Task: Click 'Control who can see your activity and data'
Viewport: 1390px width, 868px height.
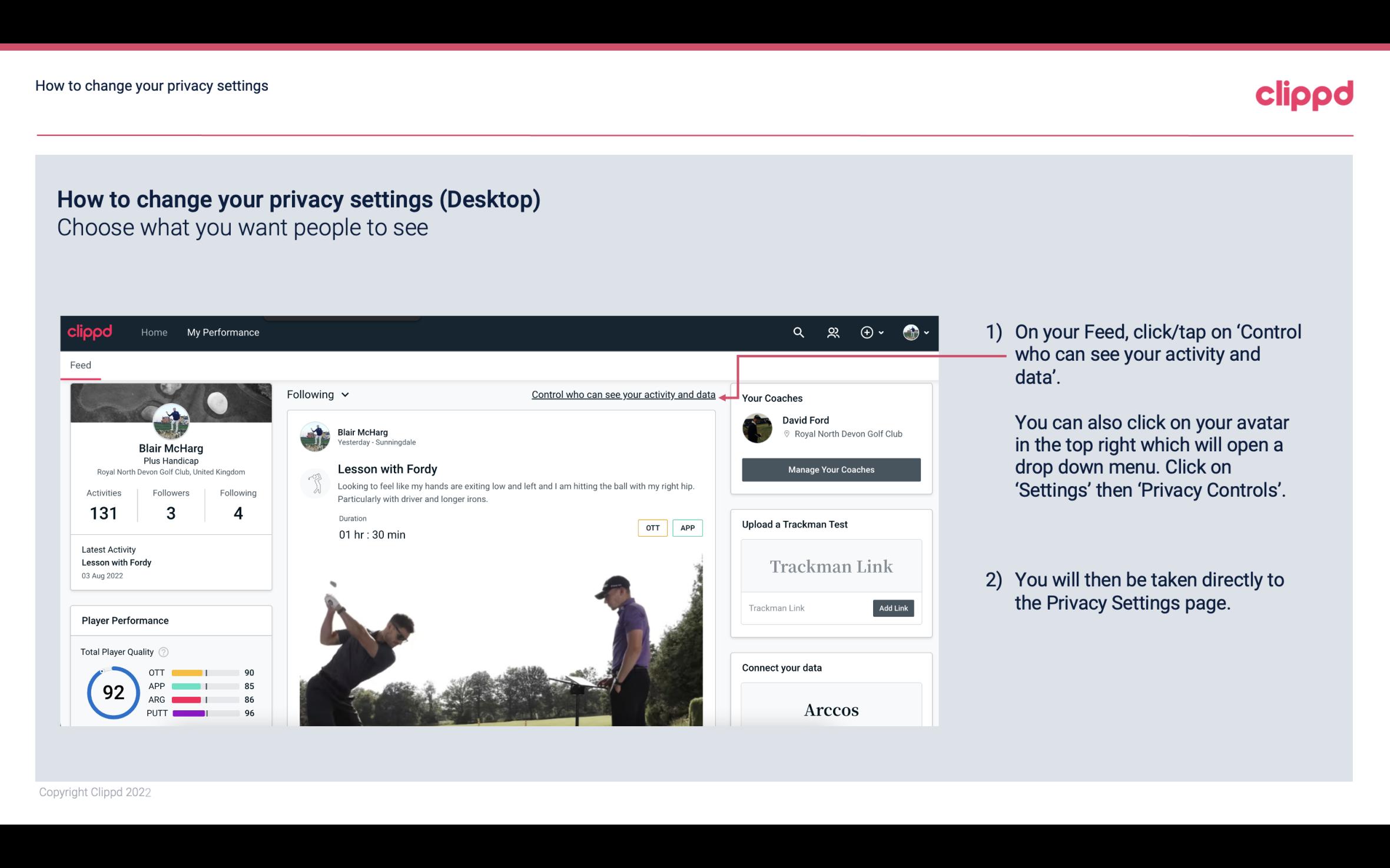Action: [x=623, y=394]
